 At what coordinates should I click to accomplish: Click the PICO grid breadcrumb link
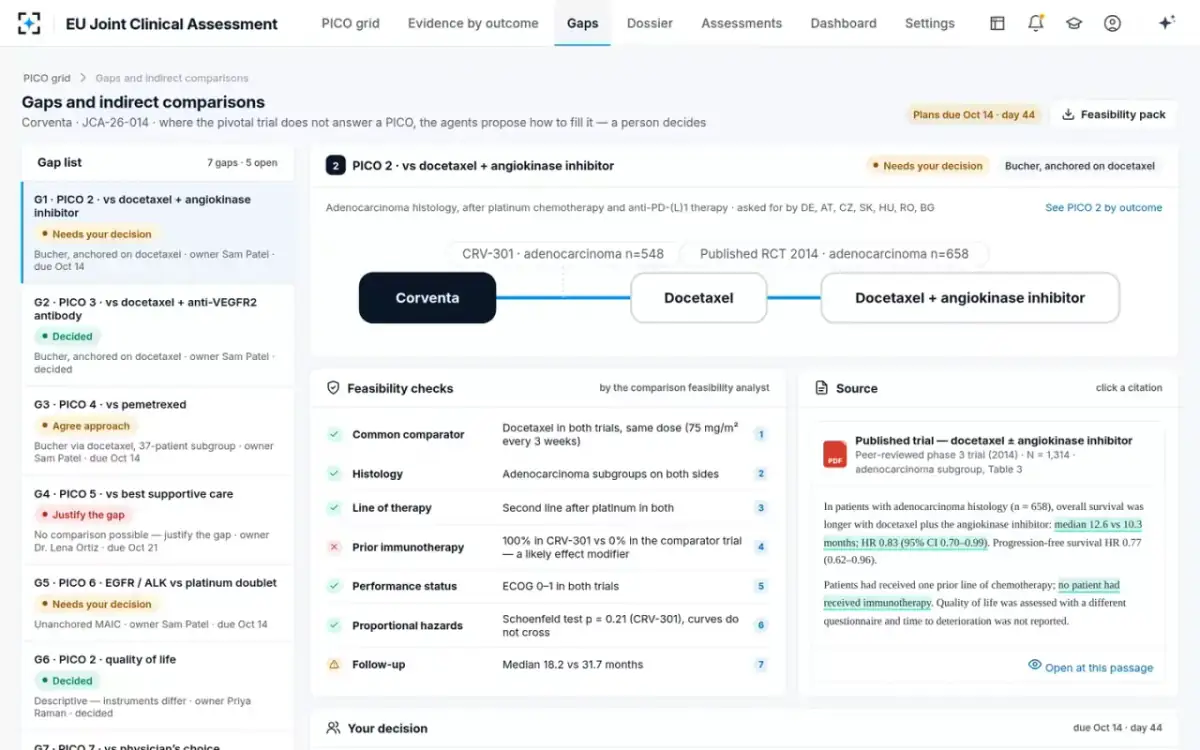coord(47,78)
